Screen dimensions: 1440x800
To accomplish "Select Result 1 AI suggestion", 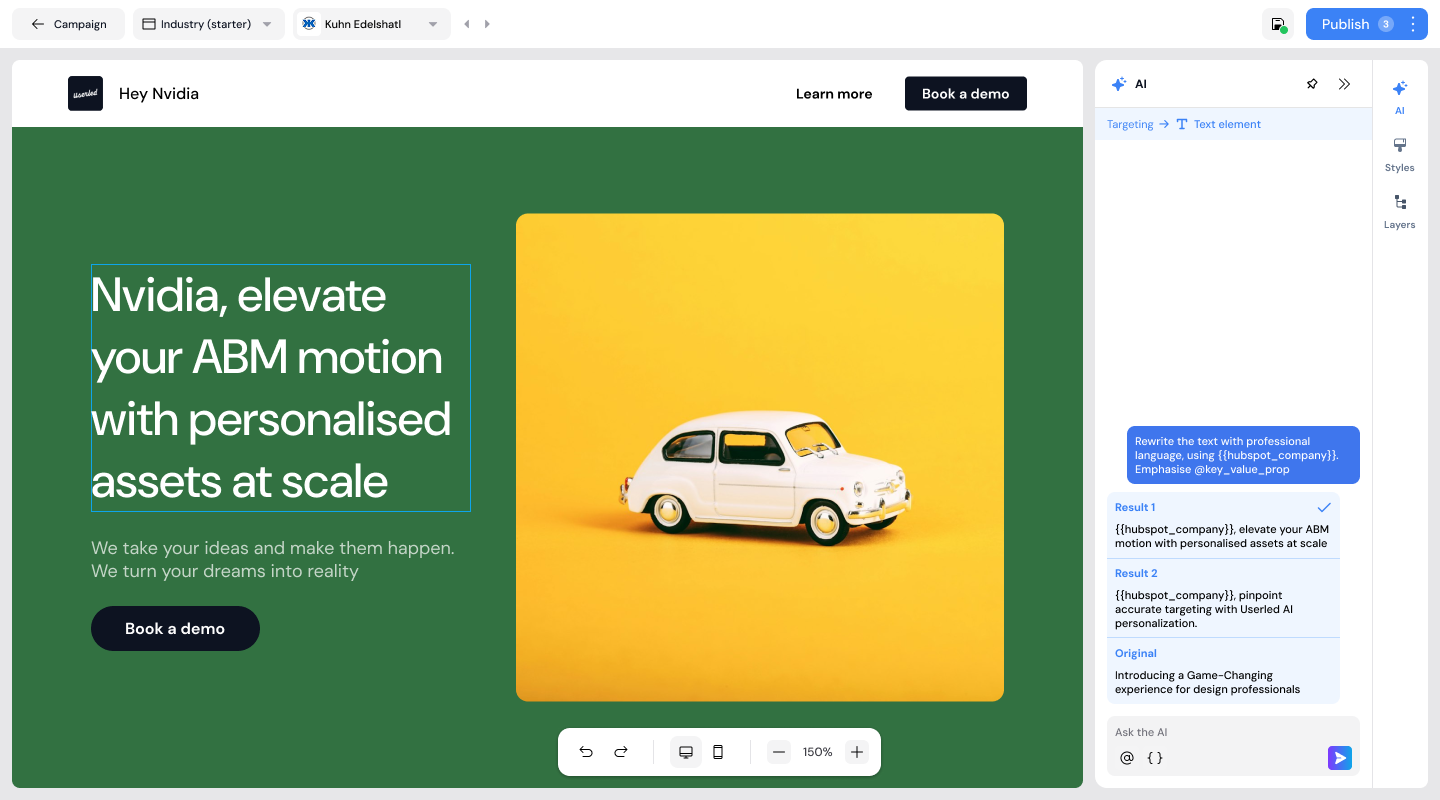I will point(1223,525).
